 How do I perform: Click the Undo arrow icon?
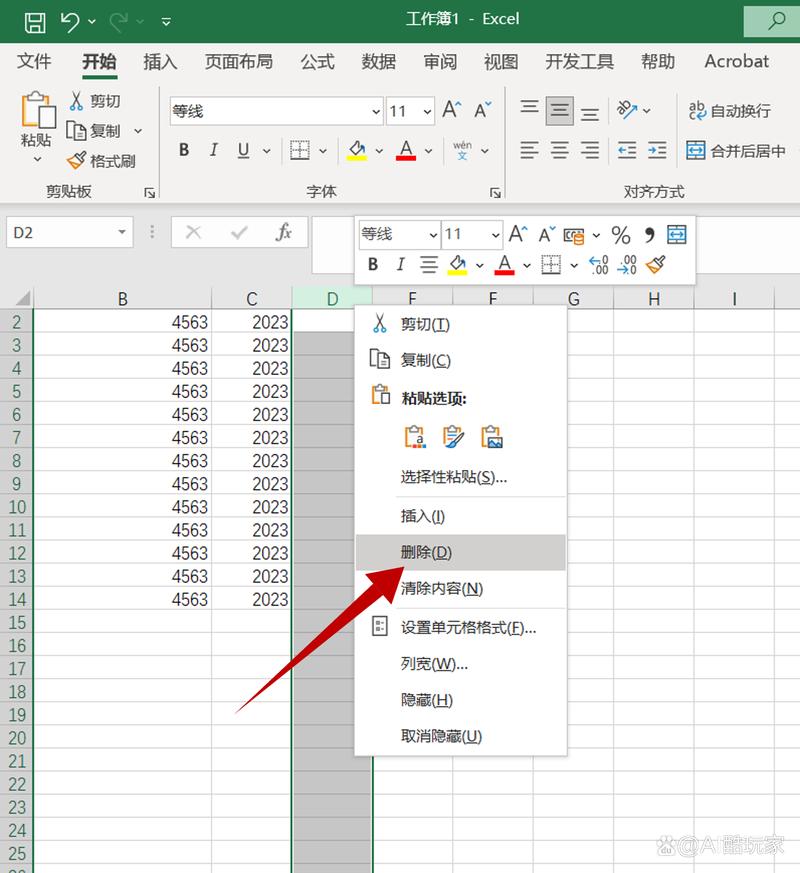[69, 20]
